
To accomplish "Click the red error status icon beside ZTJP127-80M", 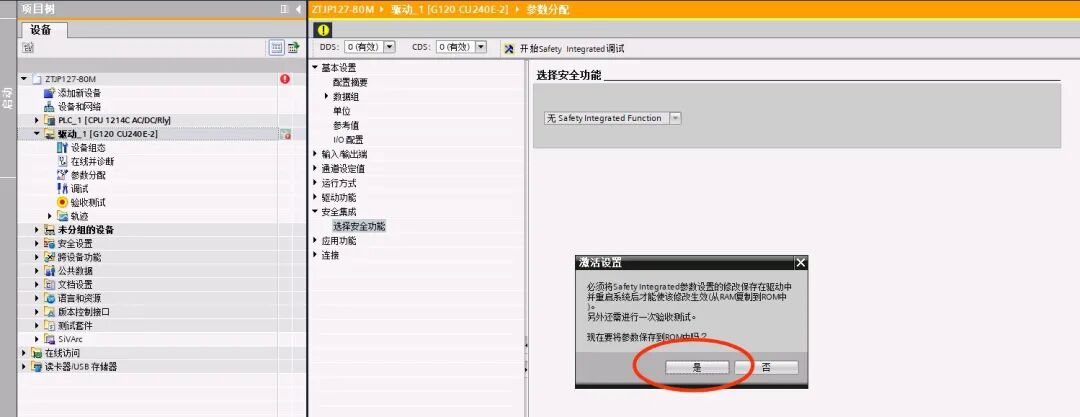I will (x=285, y=79).
